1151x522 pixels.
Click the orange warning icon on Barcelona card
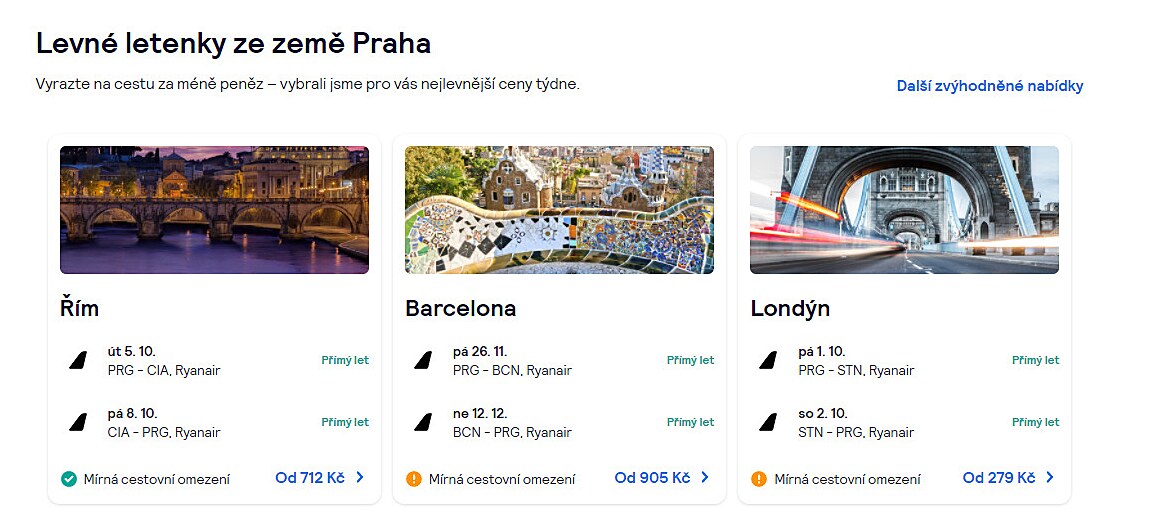414,479
